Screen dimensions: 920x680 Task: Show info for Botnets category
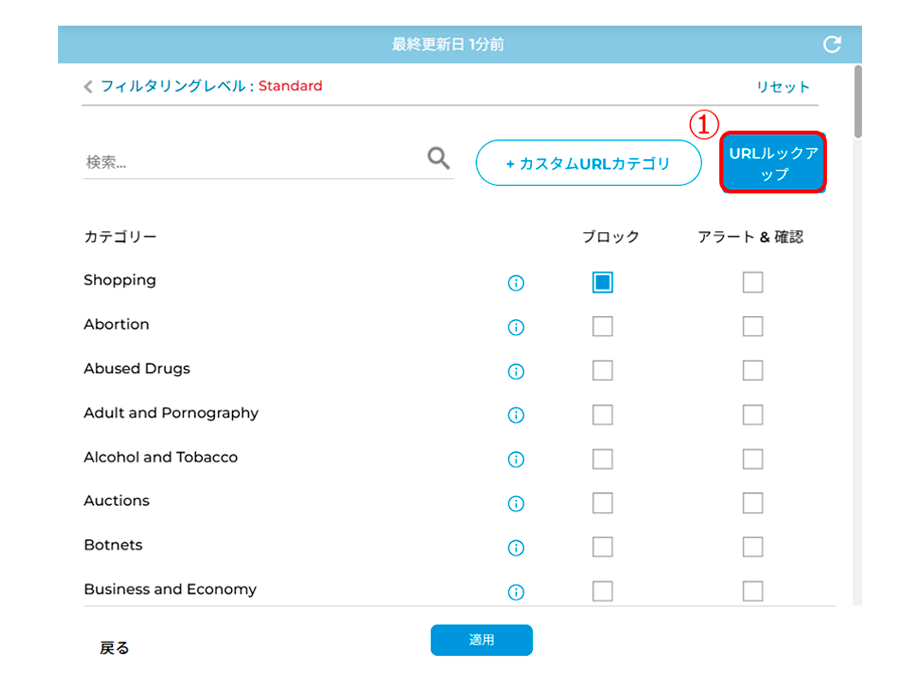click(x=516, y=548)
